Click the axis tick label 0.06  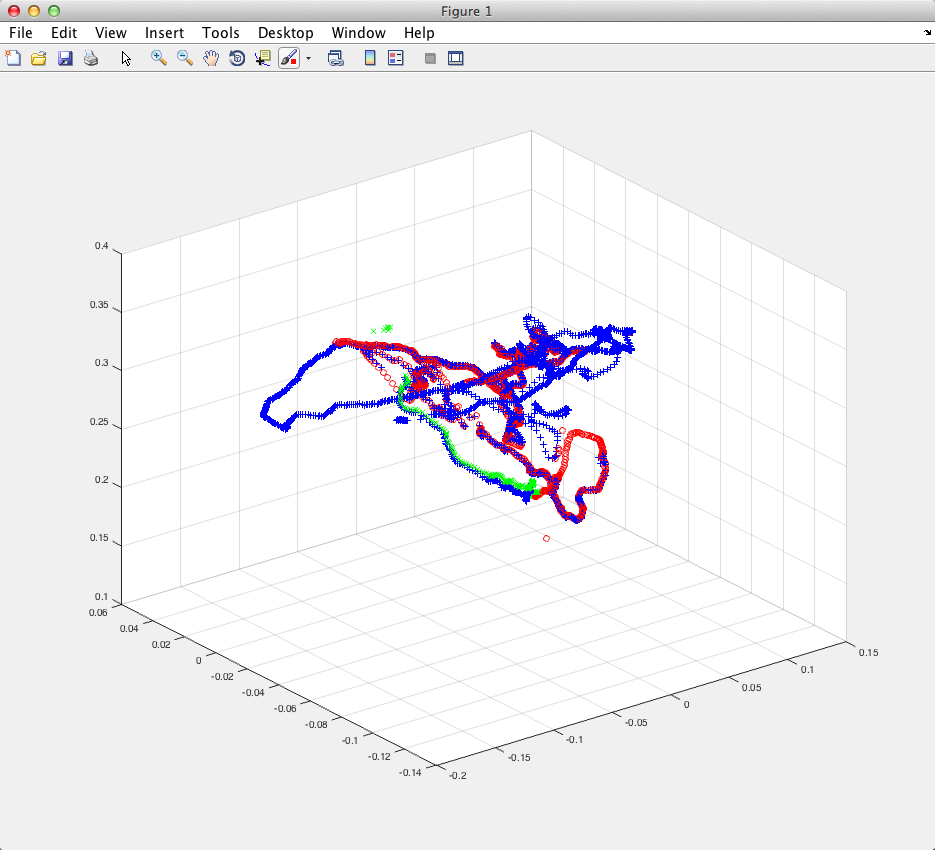(x=98, y=613)
